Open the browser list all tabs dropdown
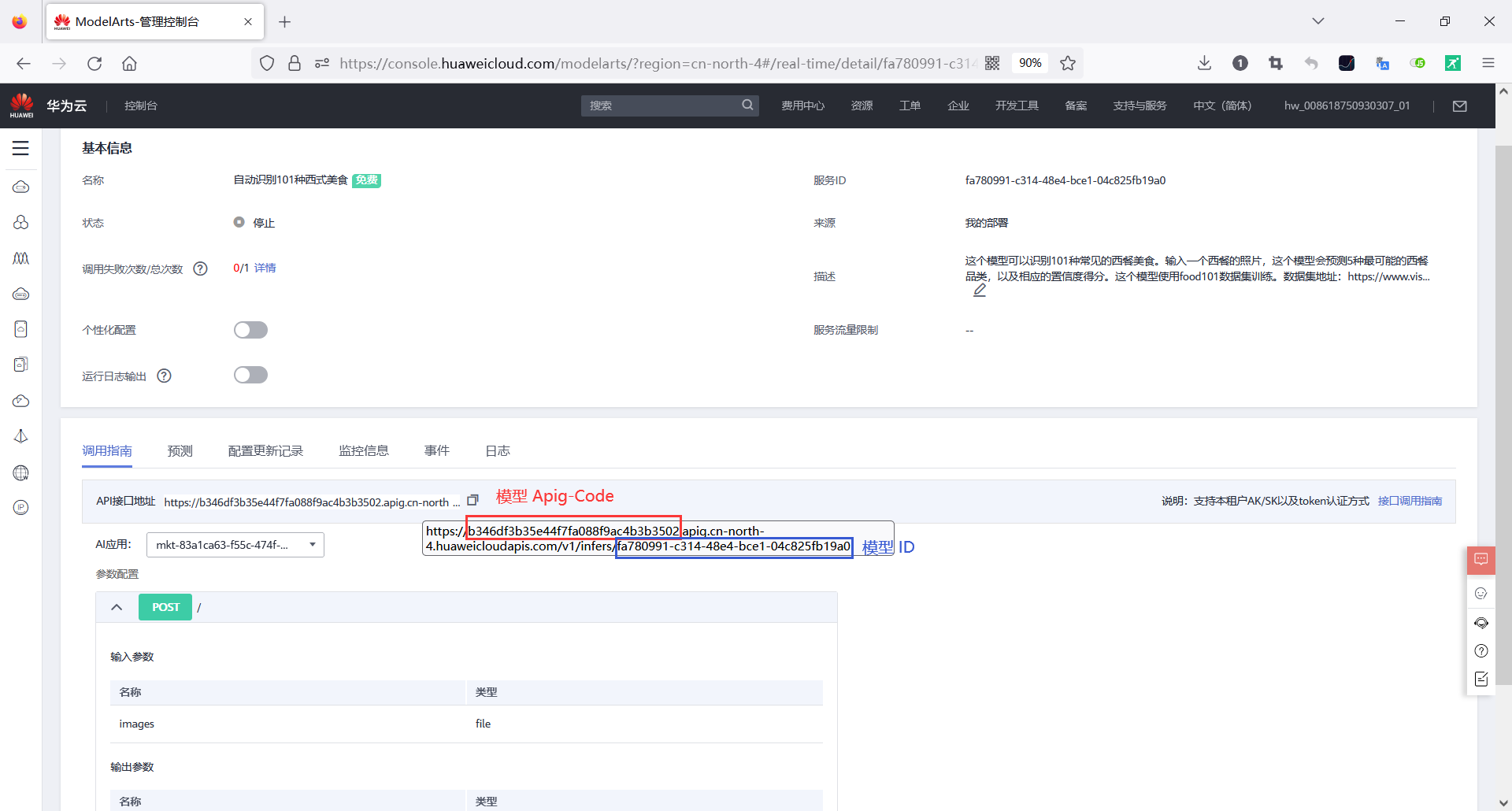This screenshot has width=1512, height=811. [x=1318, y=21]
